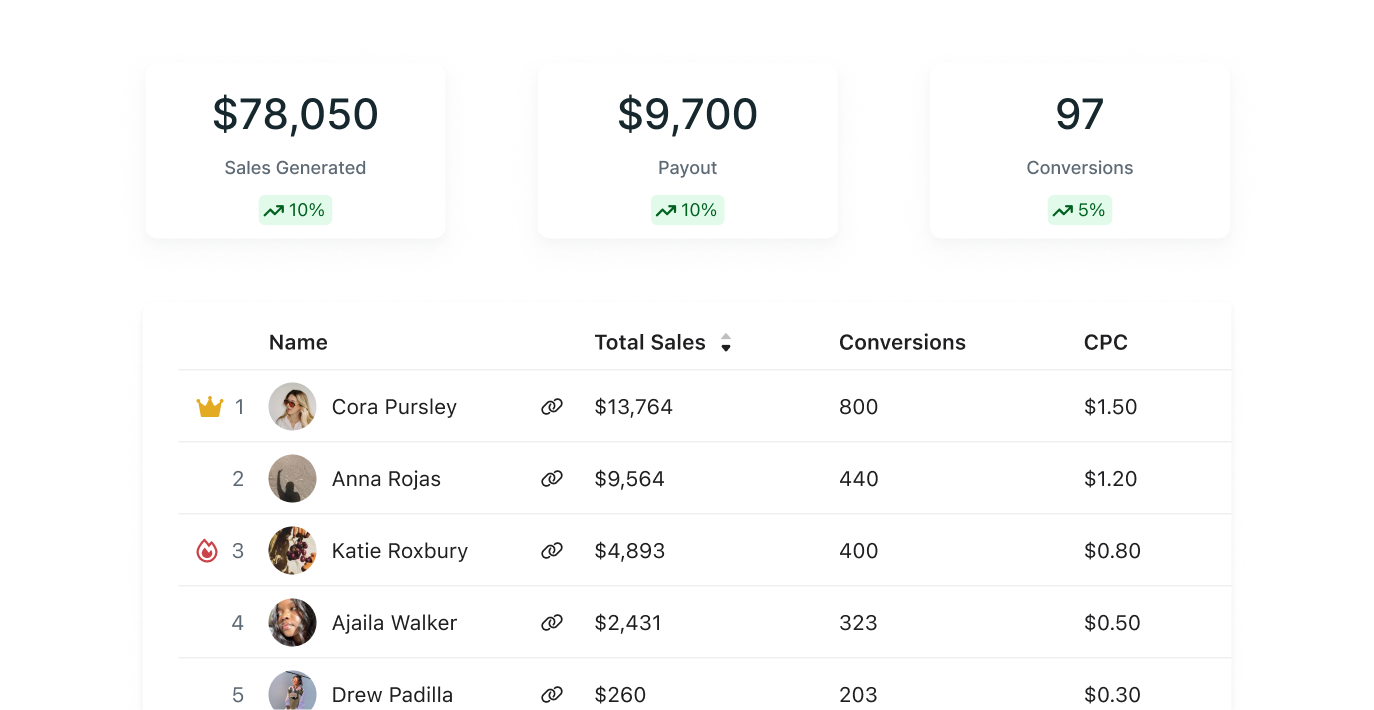Click the CPC column header
The image size is (1374, 710).
pos(1105,343)
